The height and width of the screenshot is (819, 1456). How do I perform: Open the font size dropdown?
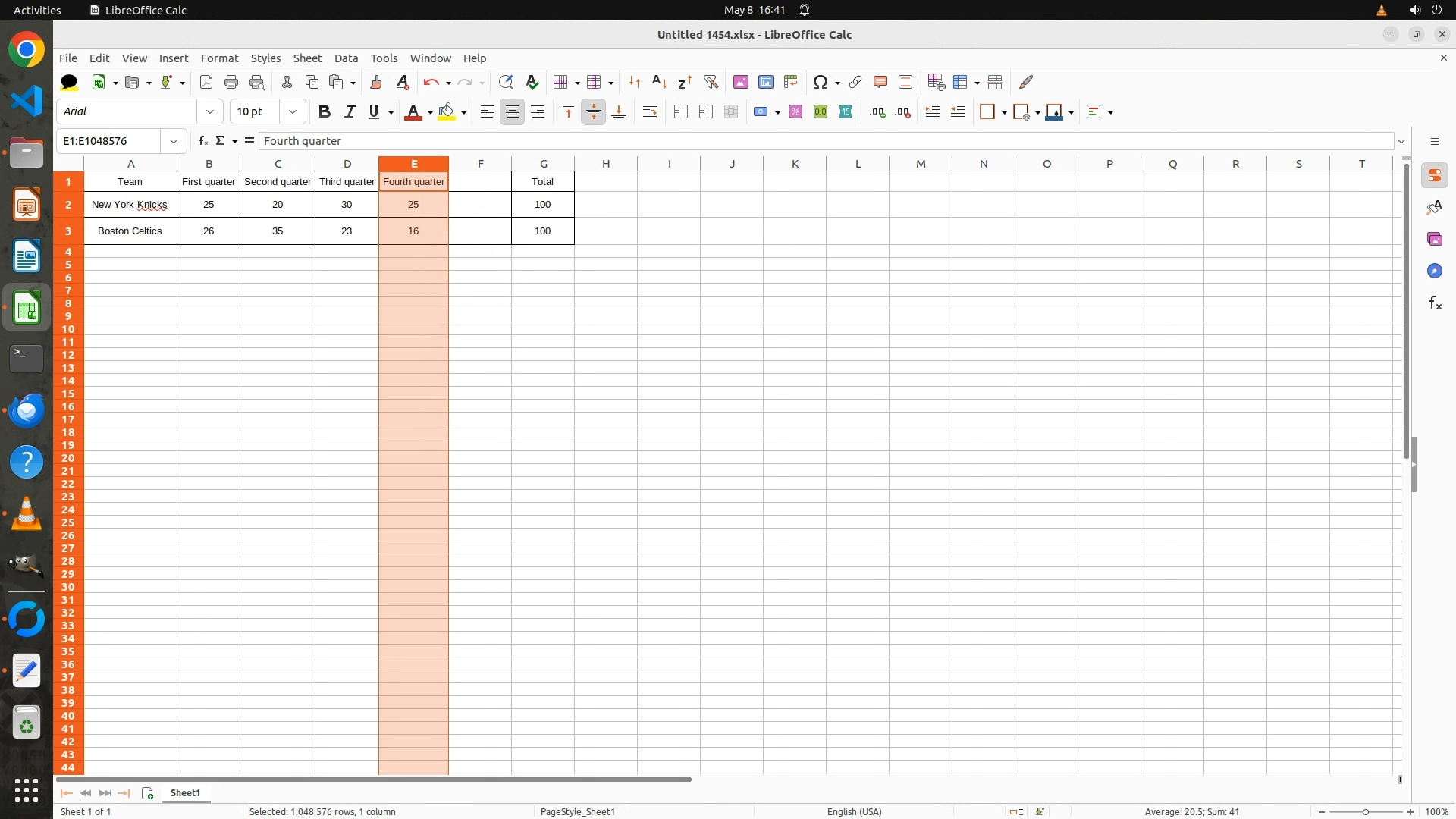293,111
